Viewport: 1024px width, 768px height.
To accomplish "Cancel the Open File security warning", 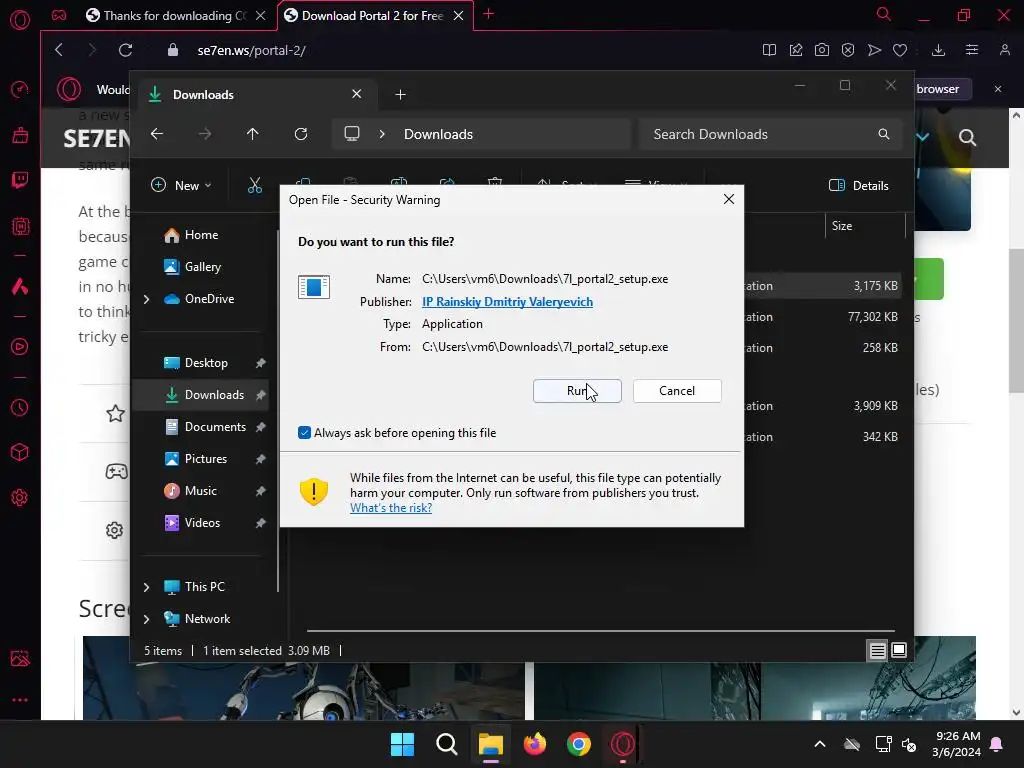I will [x=677, y=391].
